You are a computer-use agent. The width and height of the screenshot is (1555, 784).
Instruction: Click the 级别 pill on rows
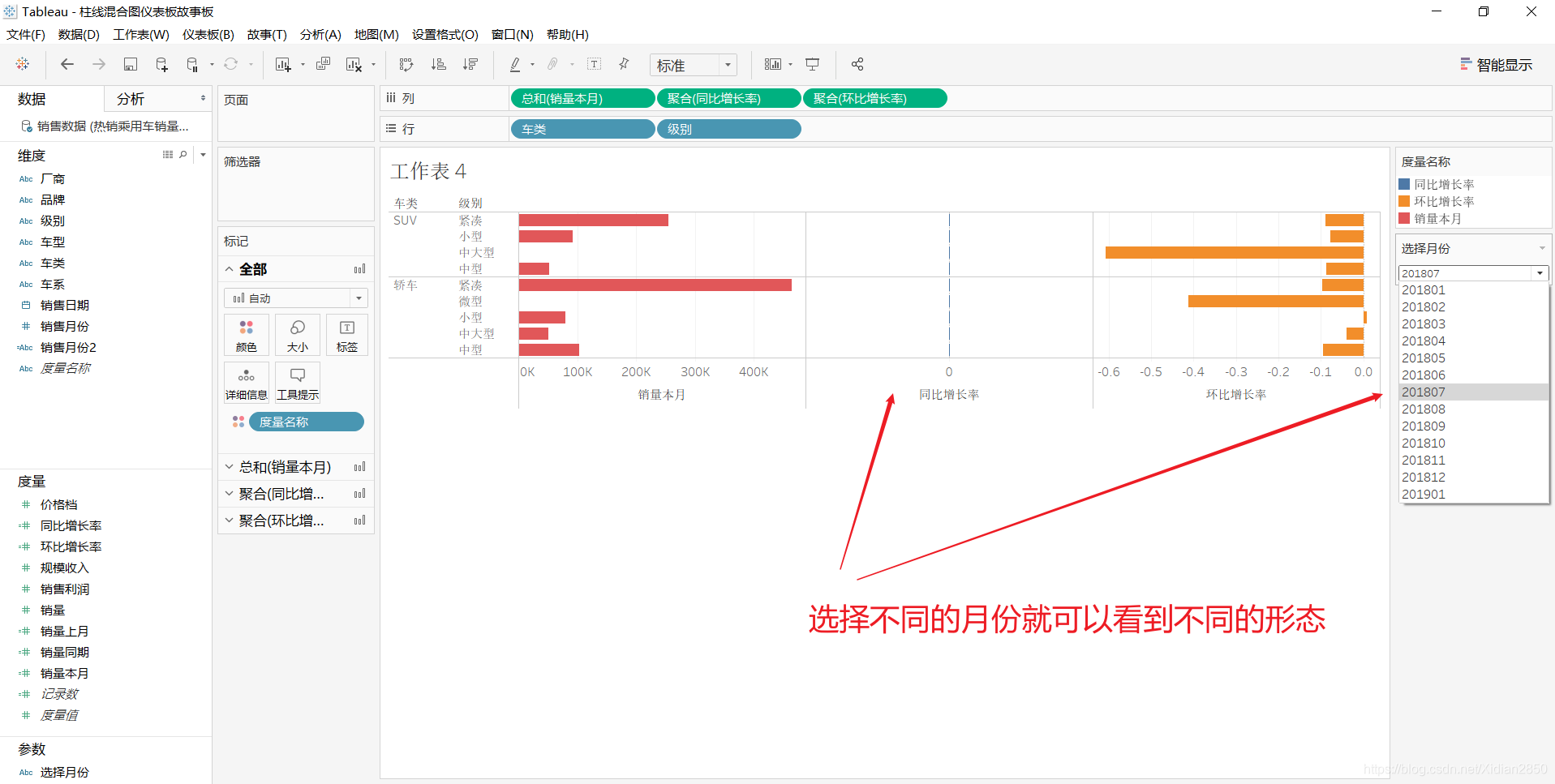728,129
